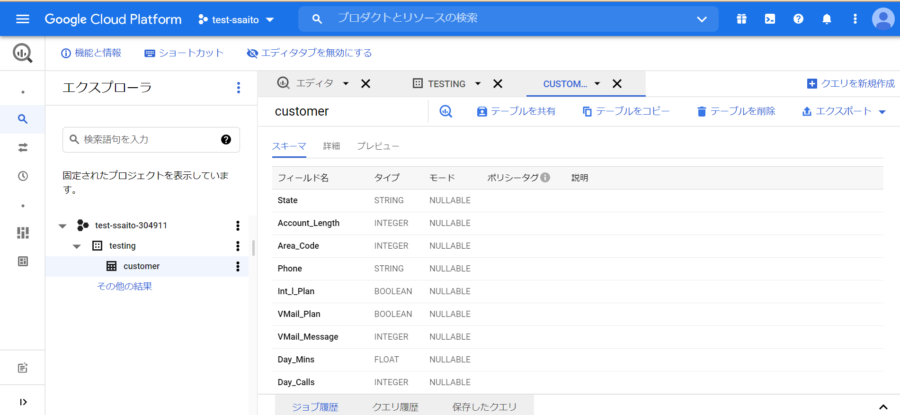Open the gift free trial icon

(742, 19)
